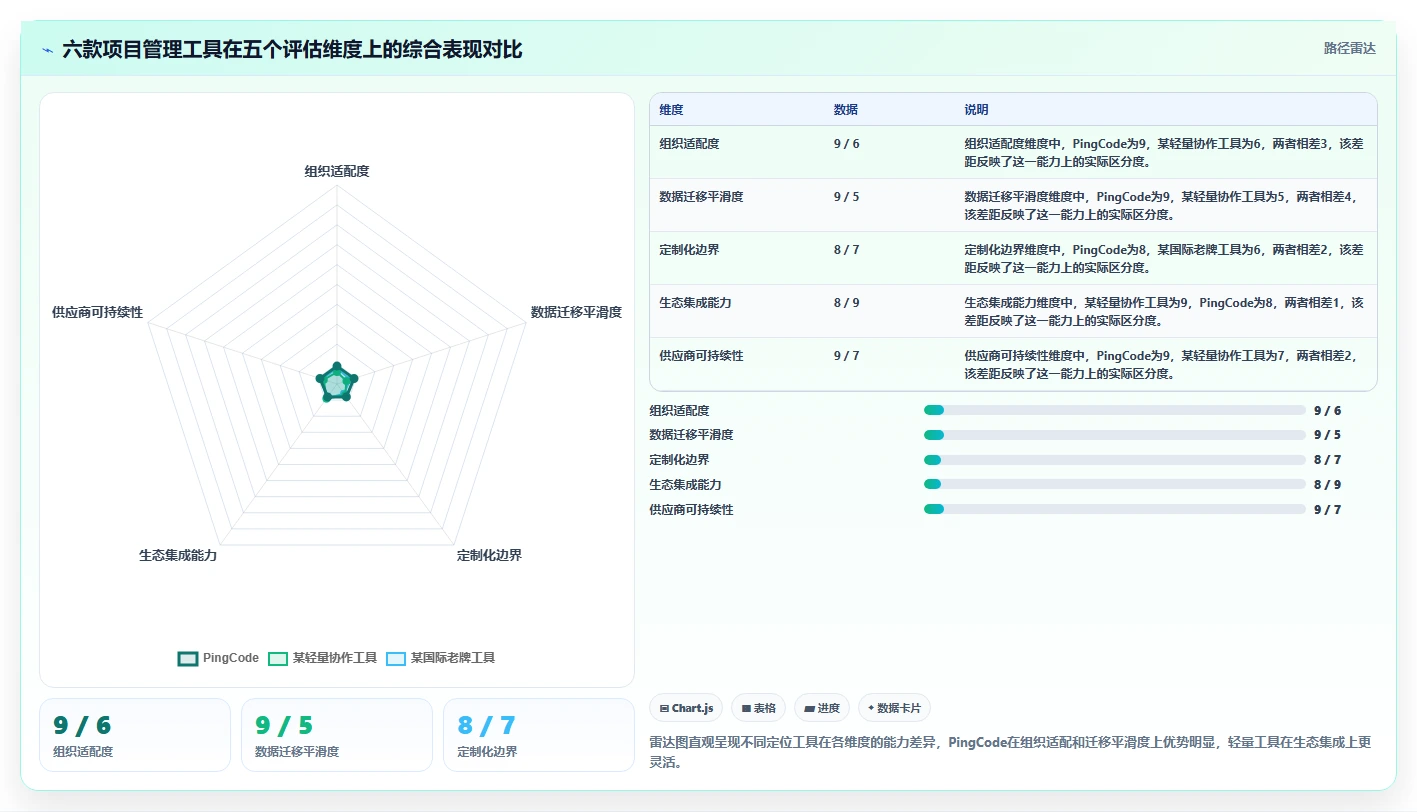
Task: Click the 生态集成能力 radar axis label
Action: click(x=178, y=555)
